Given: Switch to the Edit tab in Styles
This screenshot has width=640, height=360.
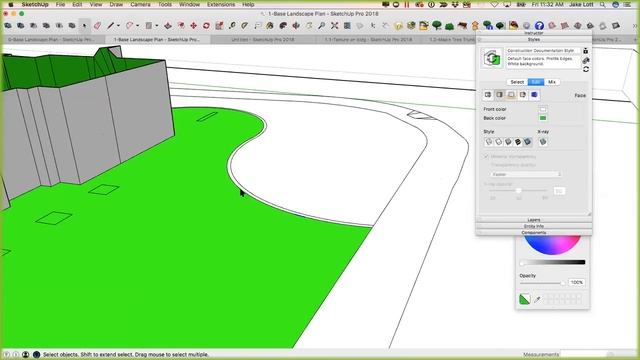Looking at the screenshot, I should pyautogui.click(x=536, y=82).
